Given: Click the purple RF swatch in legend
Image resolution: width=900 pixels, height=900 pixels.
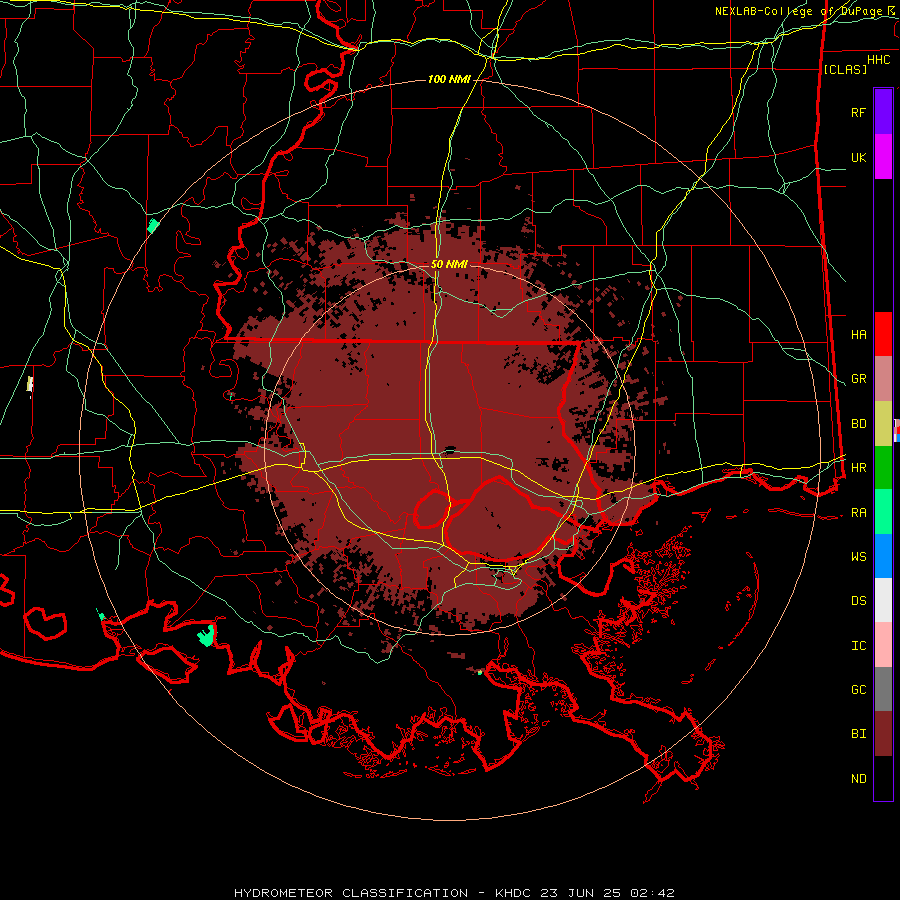Looking at the screenshot, I should click(x=883, y=112).
